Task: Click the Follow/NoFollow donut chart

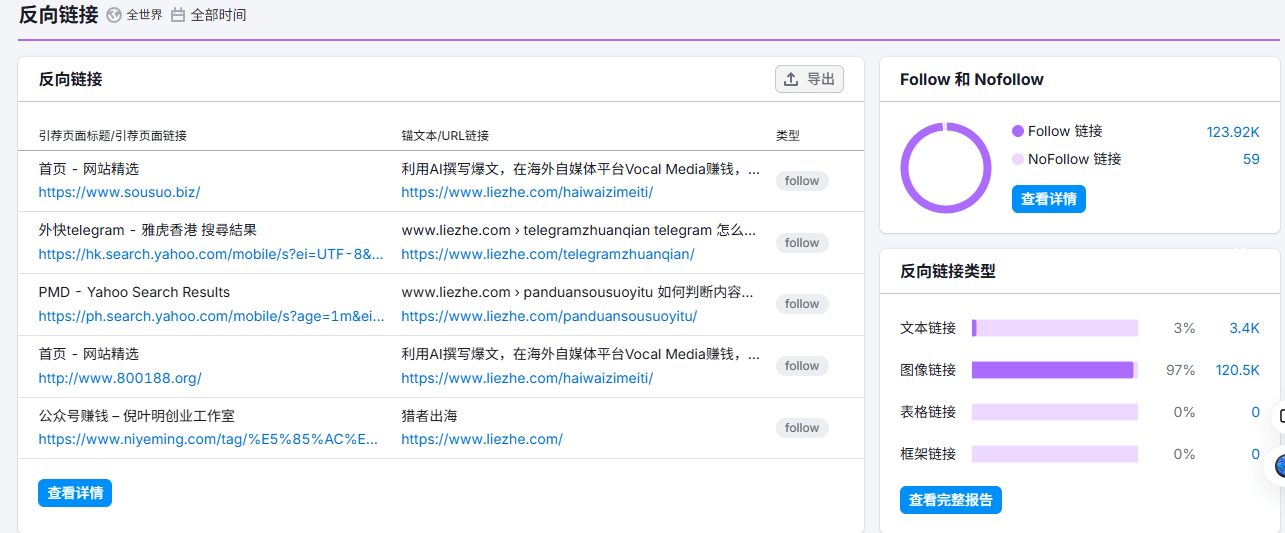Action: click(x=946, y=168)
